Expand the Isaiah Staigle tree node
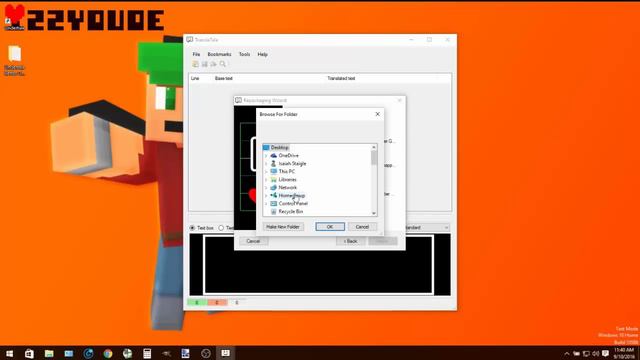640x360 pixels. click(x=266, y=164)
